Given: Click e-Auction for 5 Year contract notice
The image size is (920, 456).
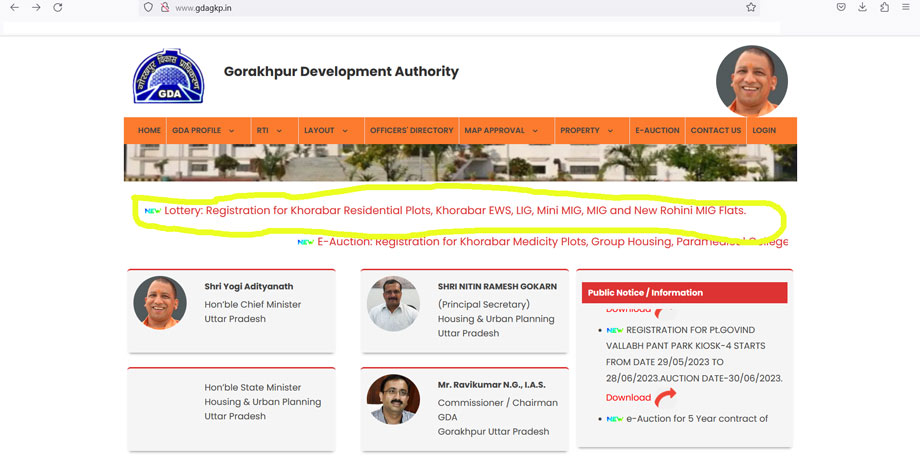Looking at the screenshot, I should click(x=697, y=418).
